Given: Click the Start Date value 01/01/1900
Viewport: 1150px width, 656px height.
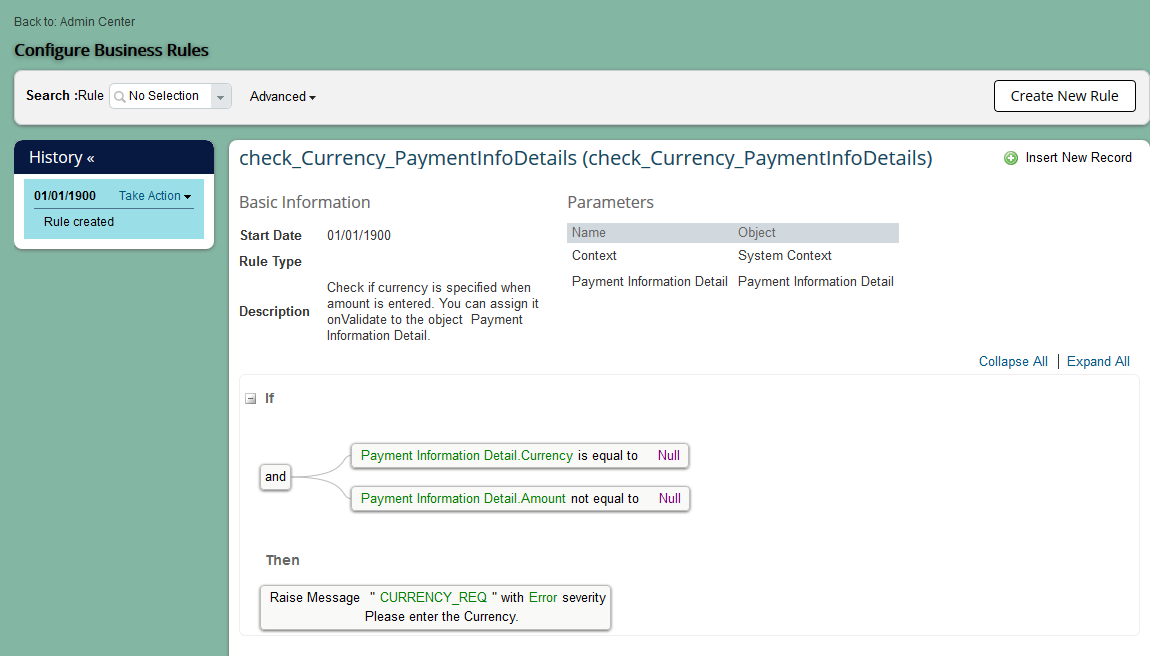Looking at the screenshot, I should [x=359, y=236].
